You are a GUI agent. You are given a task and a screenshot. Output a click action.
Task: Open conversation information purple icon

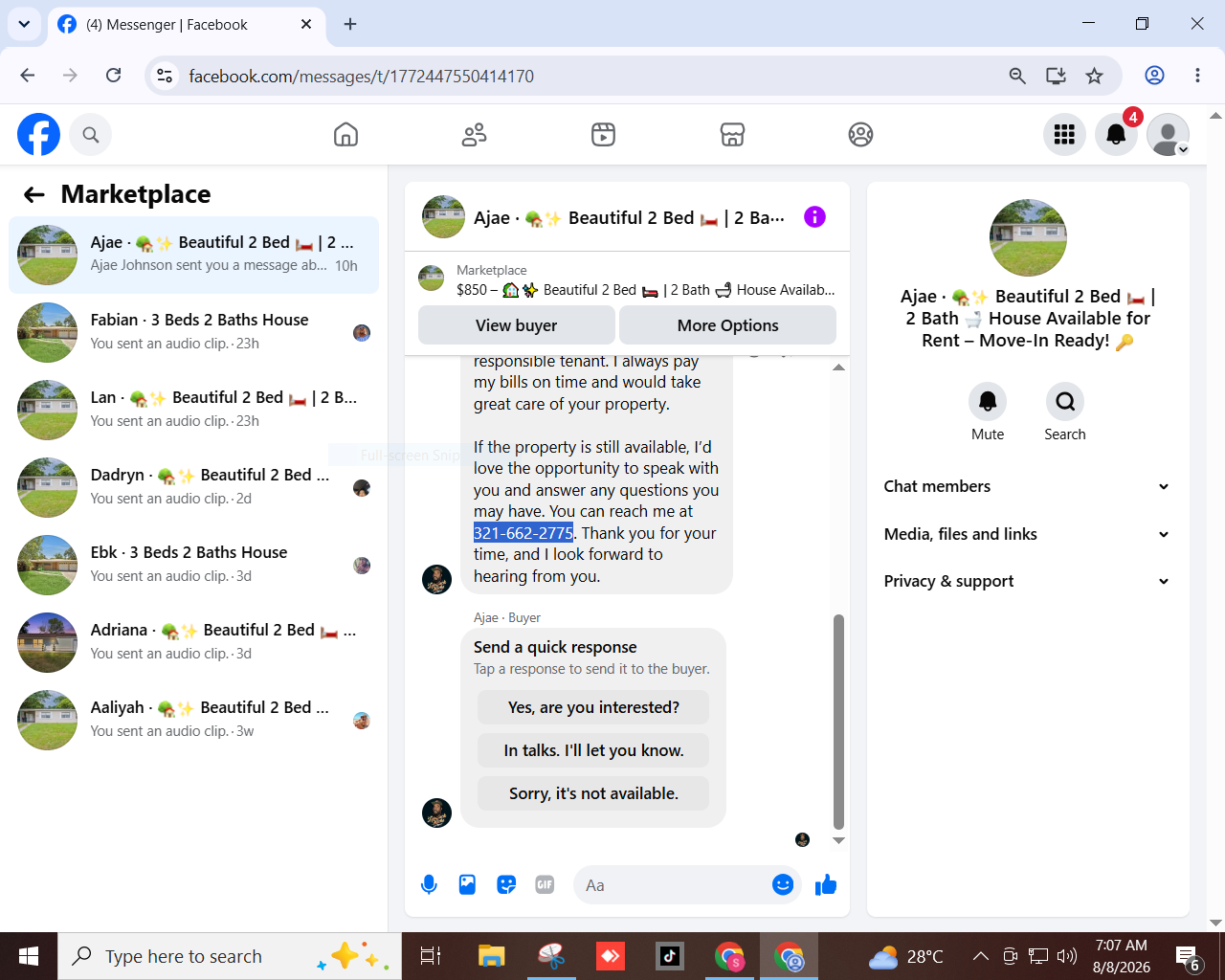click(x=814, y=217)
